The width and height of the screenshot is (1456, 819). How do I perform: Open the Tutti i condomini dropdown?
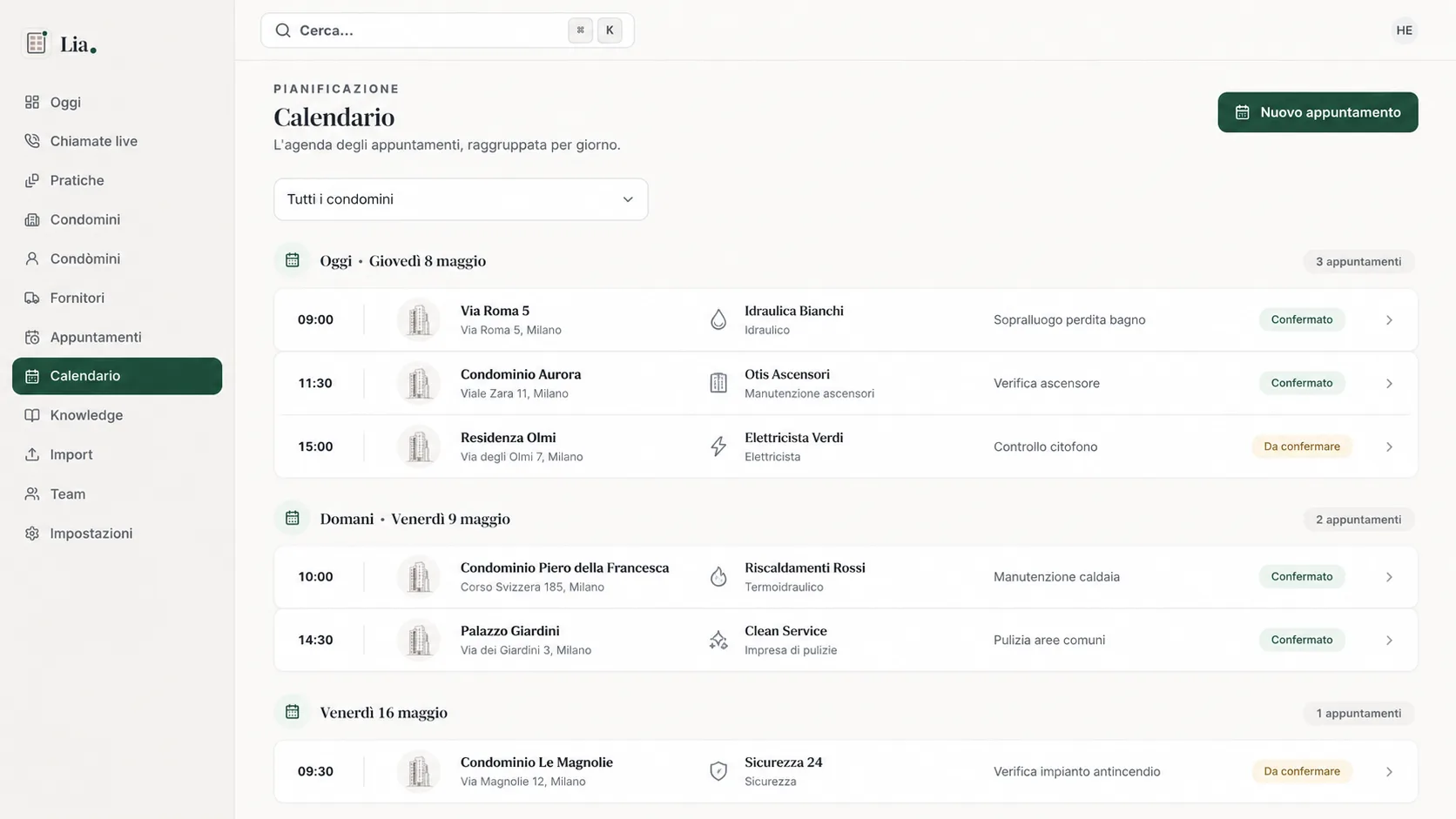(x=461, y=199)
